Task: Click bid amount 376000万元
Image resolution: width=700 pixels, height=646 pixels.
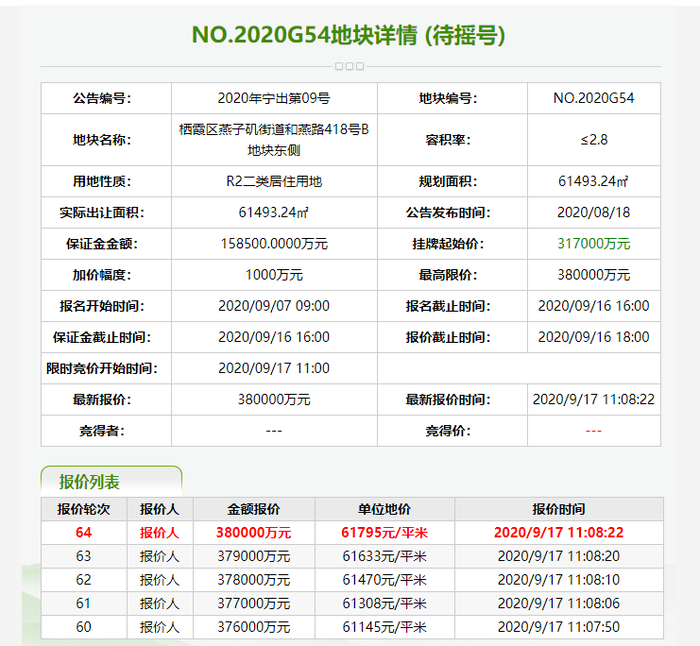Action: pyautogui.click(x=254, y=627)
